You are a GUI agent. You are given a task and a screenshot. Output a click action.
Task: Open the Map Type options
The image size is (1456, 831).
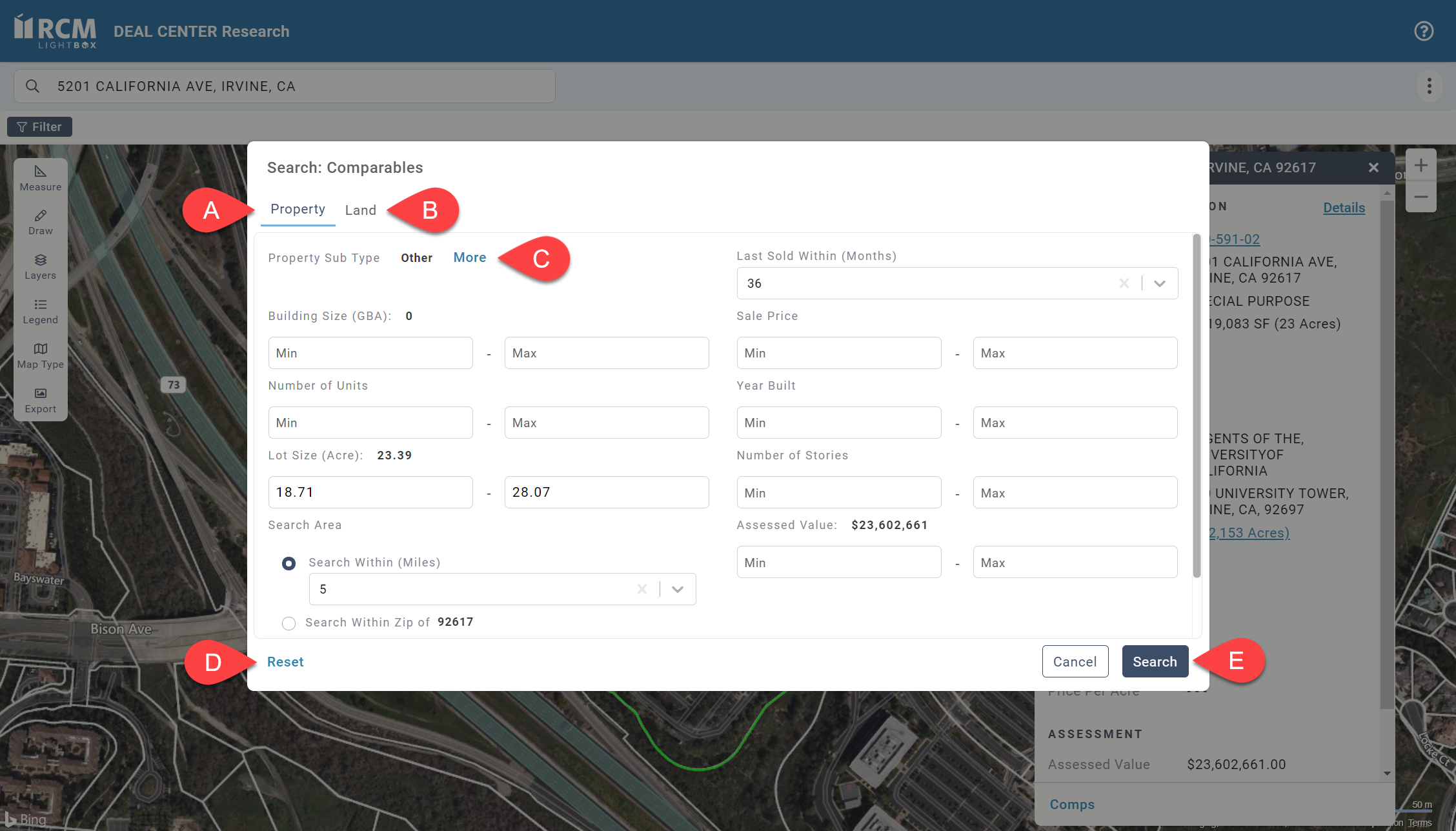40,355
